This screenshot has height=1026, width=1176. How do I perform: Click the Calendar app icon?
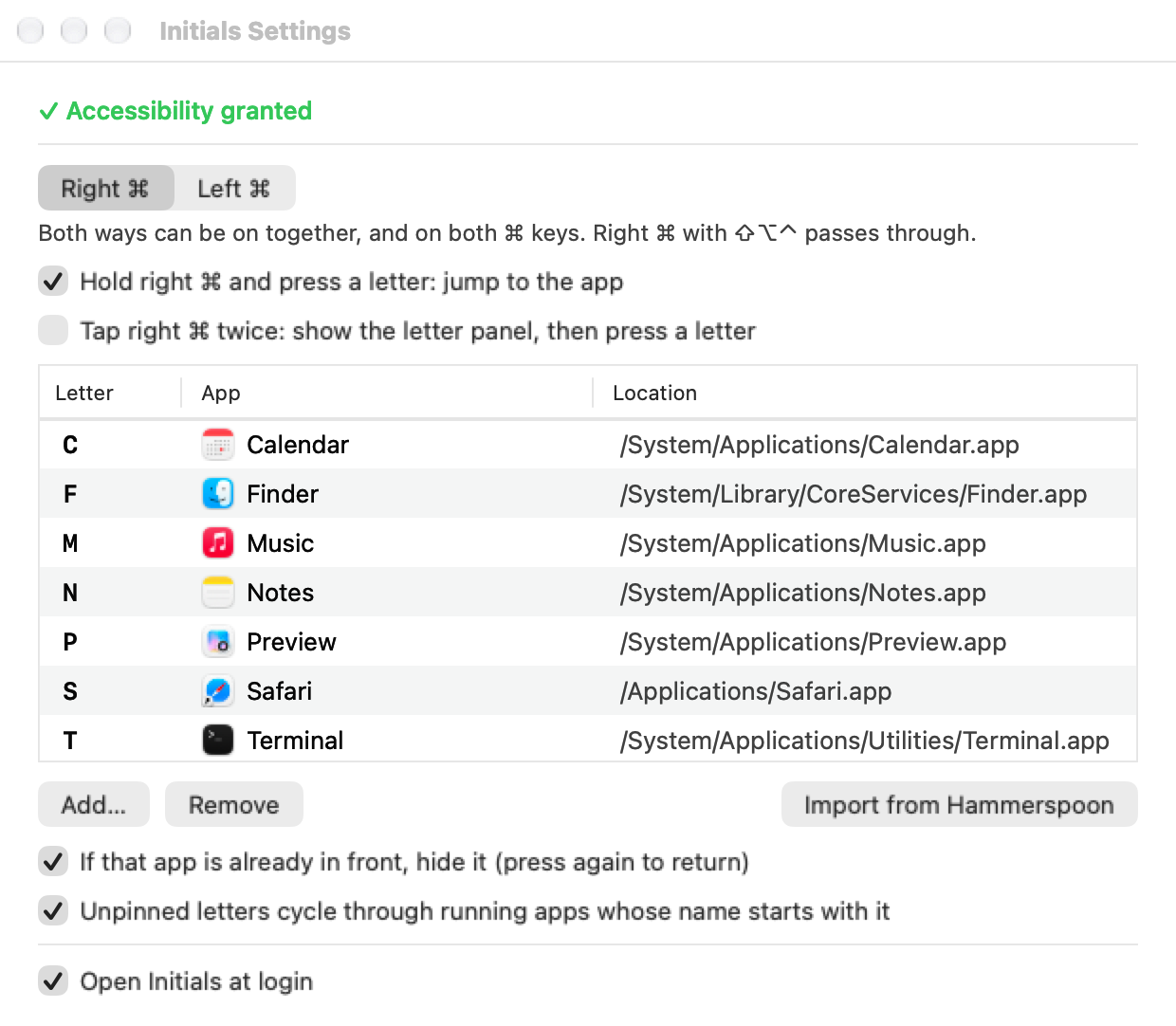[x=218, y=445]
